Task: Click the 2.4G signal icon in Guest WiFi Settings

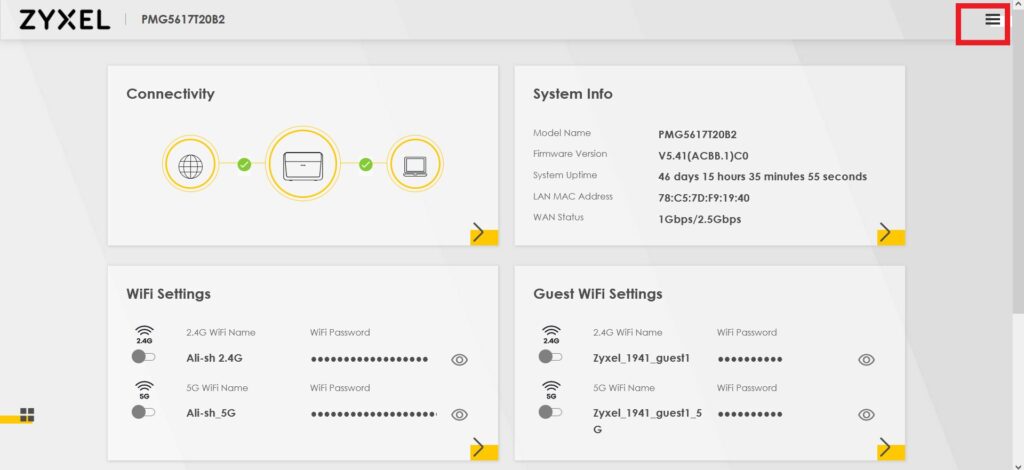Action: click(551, 334)
